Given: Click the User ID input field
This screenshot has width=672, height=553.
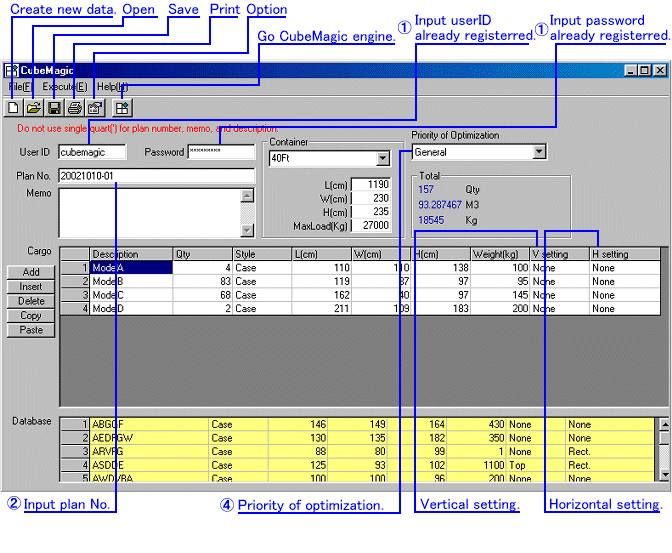Looking at the screenshot, I should [91, 153].
